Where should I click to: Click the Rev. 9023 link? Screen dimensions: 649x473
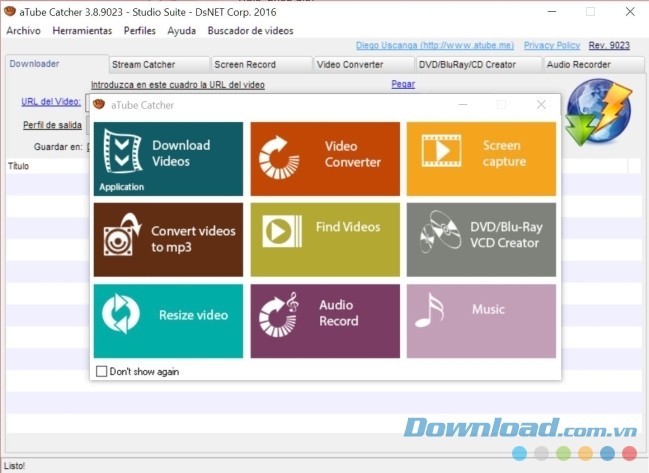point(610,45)
